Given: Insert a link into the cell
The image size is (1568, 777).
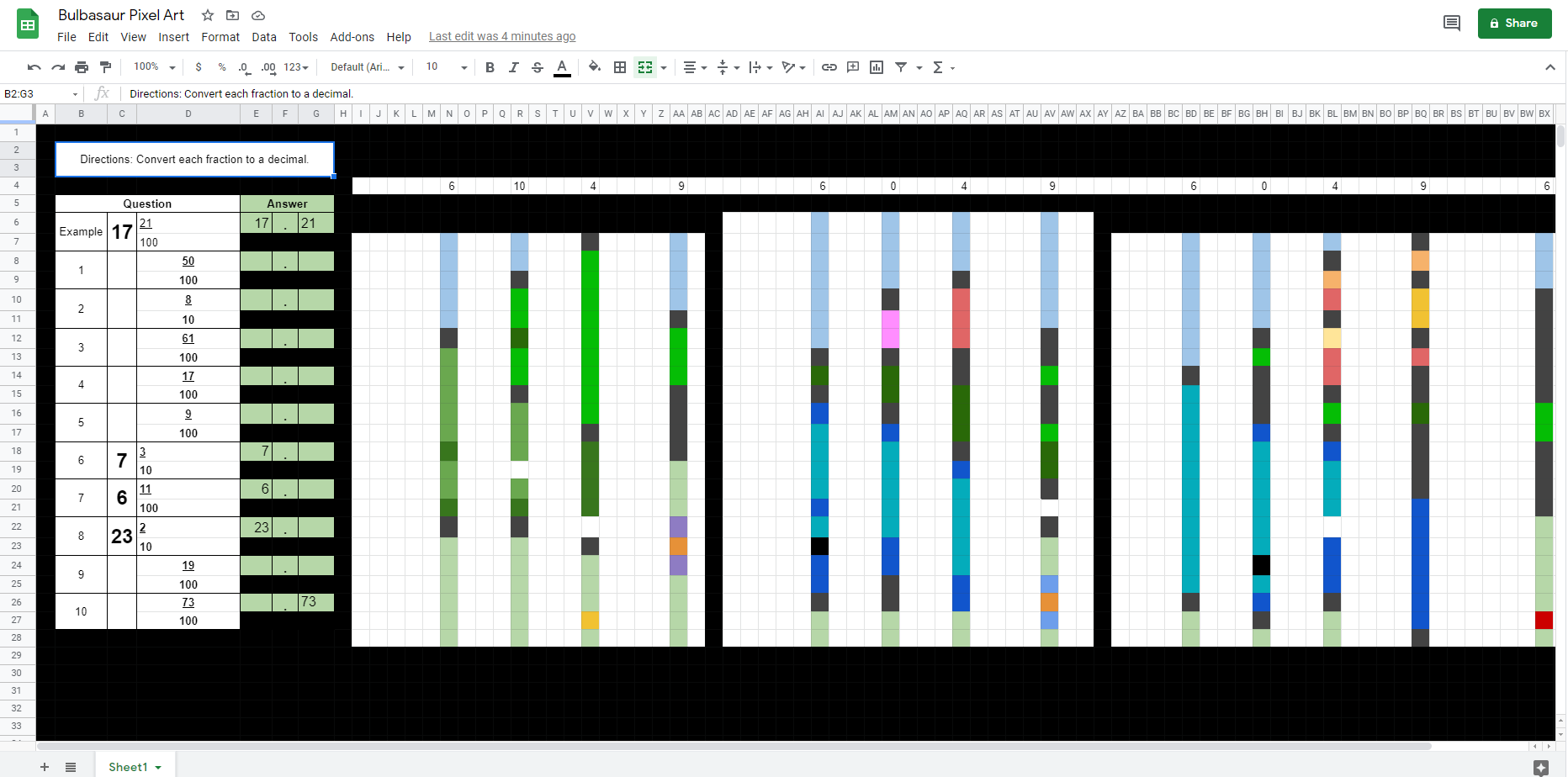Looking at the screenshot, I should point(830,67).
